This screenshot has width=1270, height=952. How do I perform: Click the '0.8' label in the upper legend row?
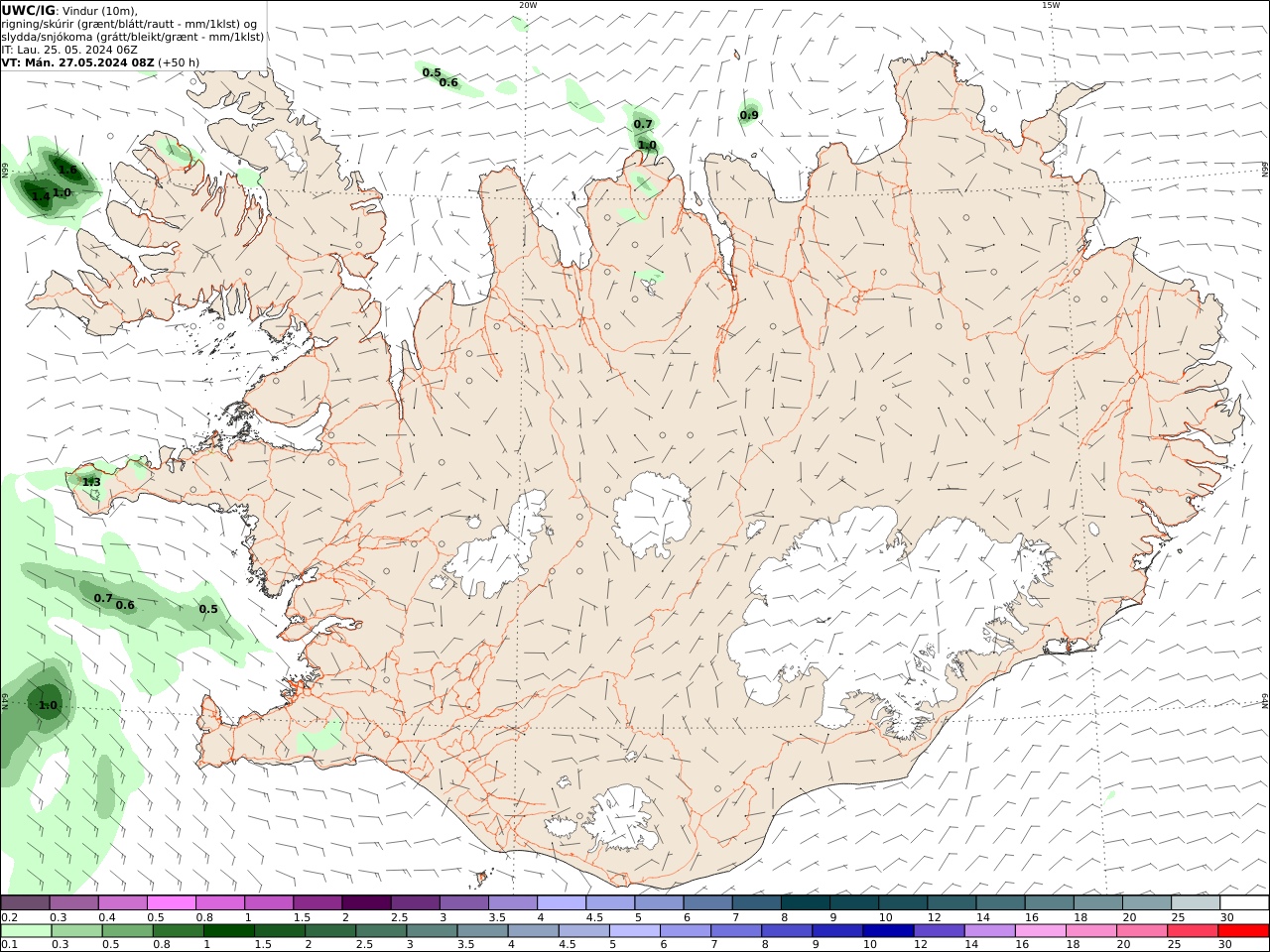pos(203,917)
